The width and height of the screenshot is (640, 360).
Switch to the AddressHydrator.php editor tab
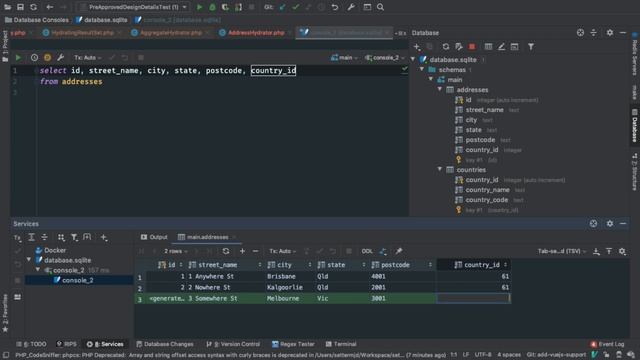[x=256, y=33]
